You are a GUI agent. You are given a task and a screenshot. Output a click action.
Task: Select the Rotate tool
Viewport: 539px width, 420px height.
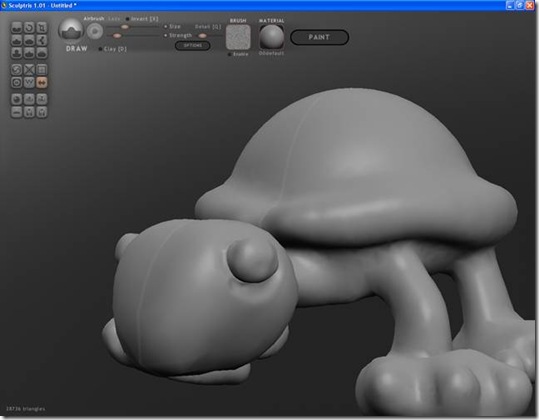tap(29, 27)
